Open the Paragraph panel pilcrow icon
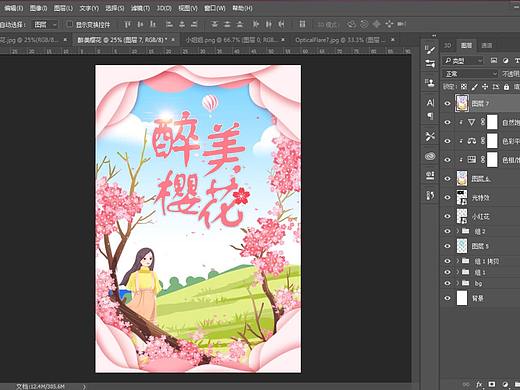Image resolution: width=520 pixels, height=390 pixels. click(x=430, y=116)
